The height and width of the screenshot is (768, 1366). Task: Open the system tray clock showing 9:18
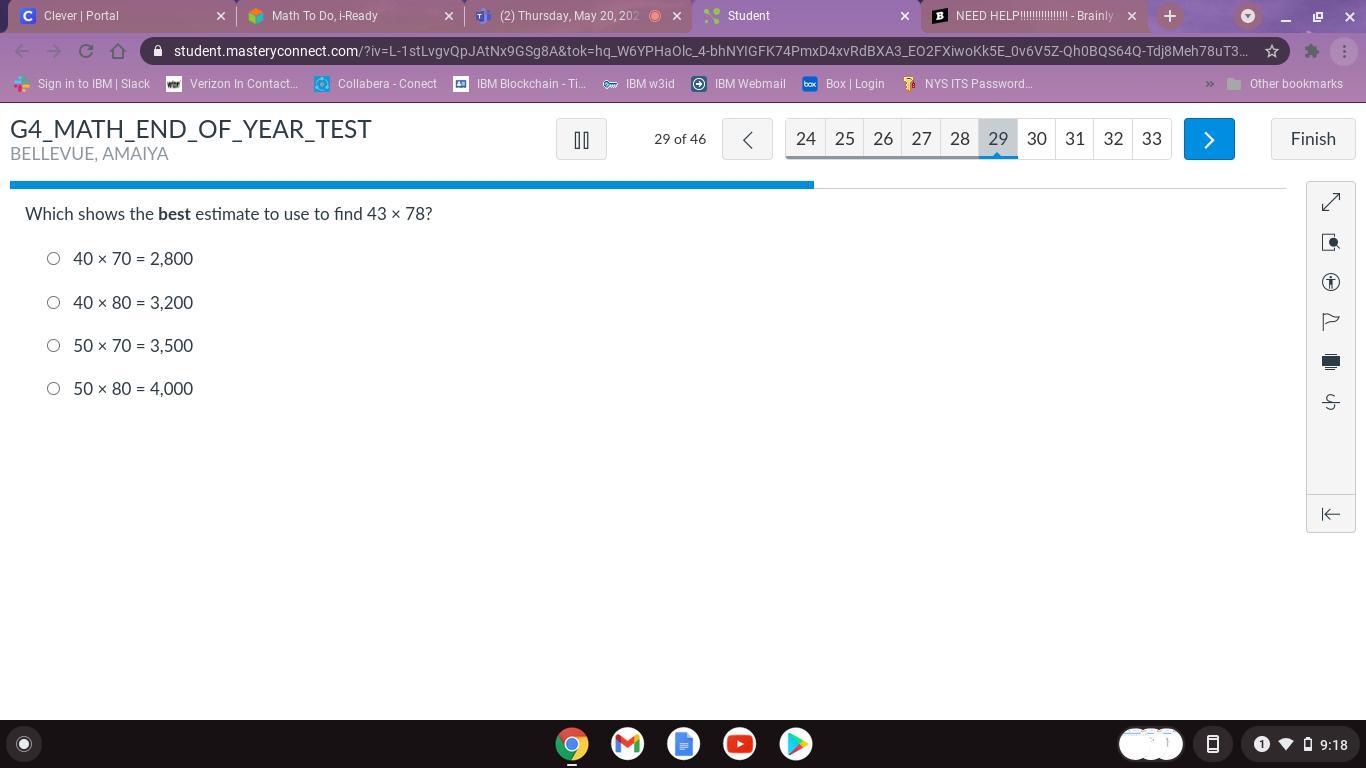(x=1333, y=744)
